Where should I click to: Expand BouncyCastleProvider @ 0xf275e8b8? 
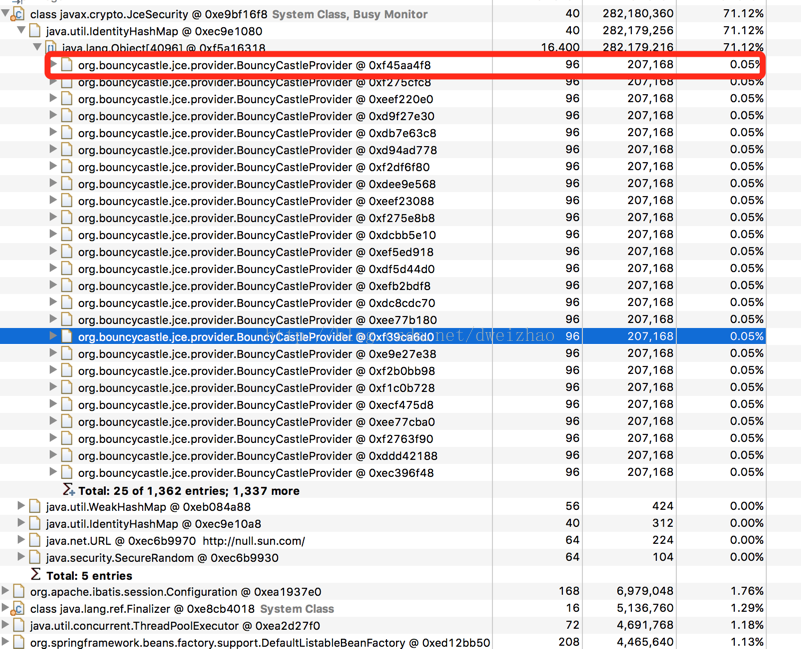pos(53,217)
